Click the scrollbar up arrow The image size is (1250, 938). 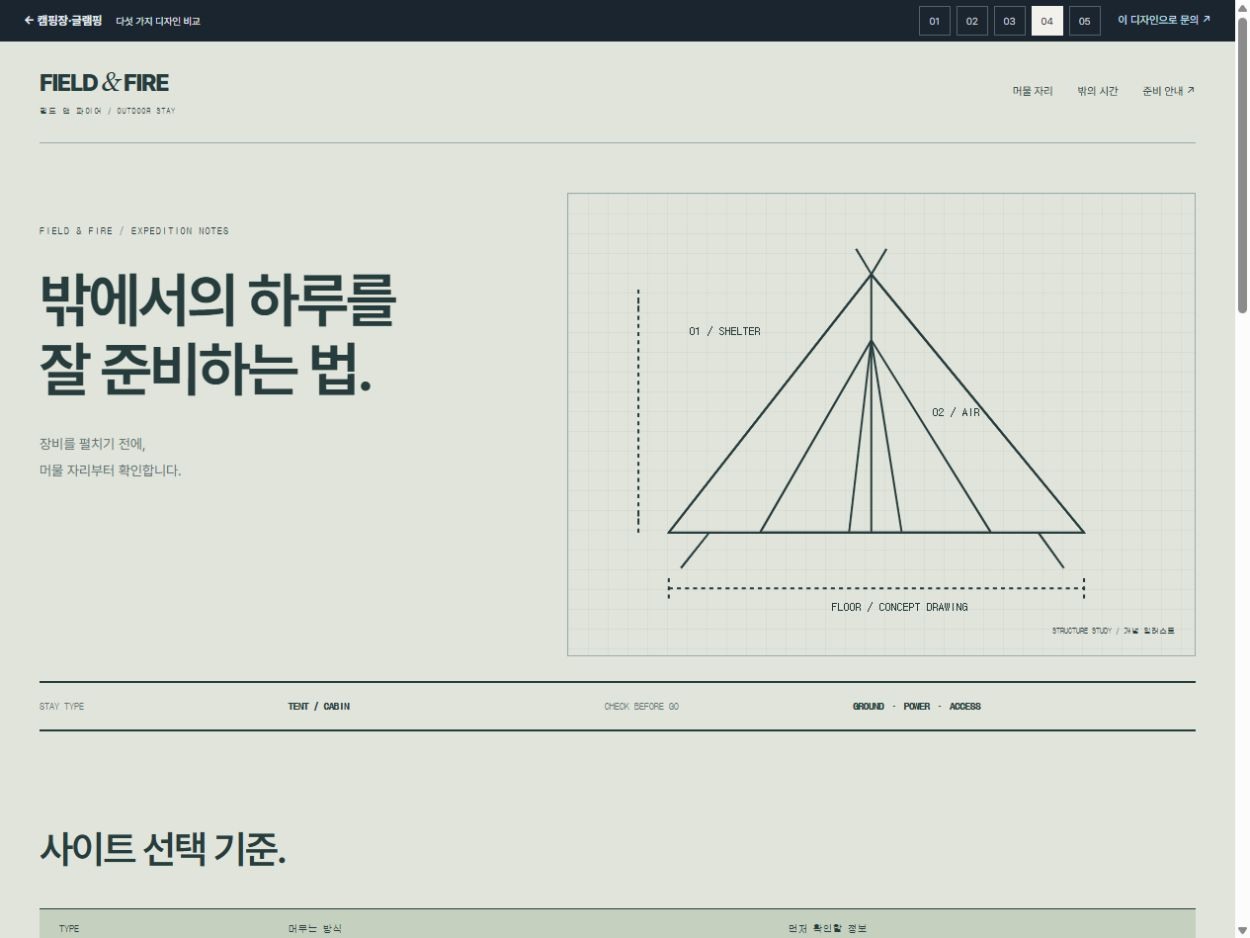(1242, 8)
